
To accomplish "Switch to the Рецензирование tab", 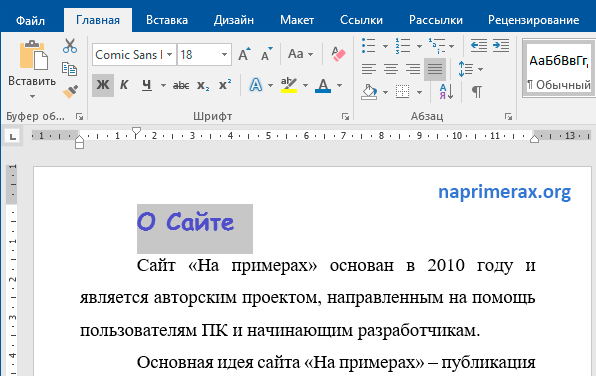I will [533, 20].
